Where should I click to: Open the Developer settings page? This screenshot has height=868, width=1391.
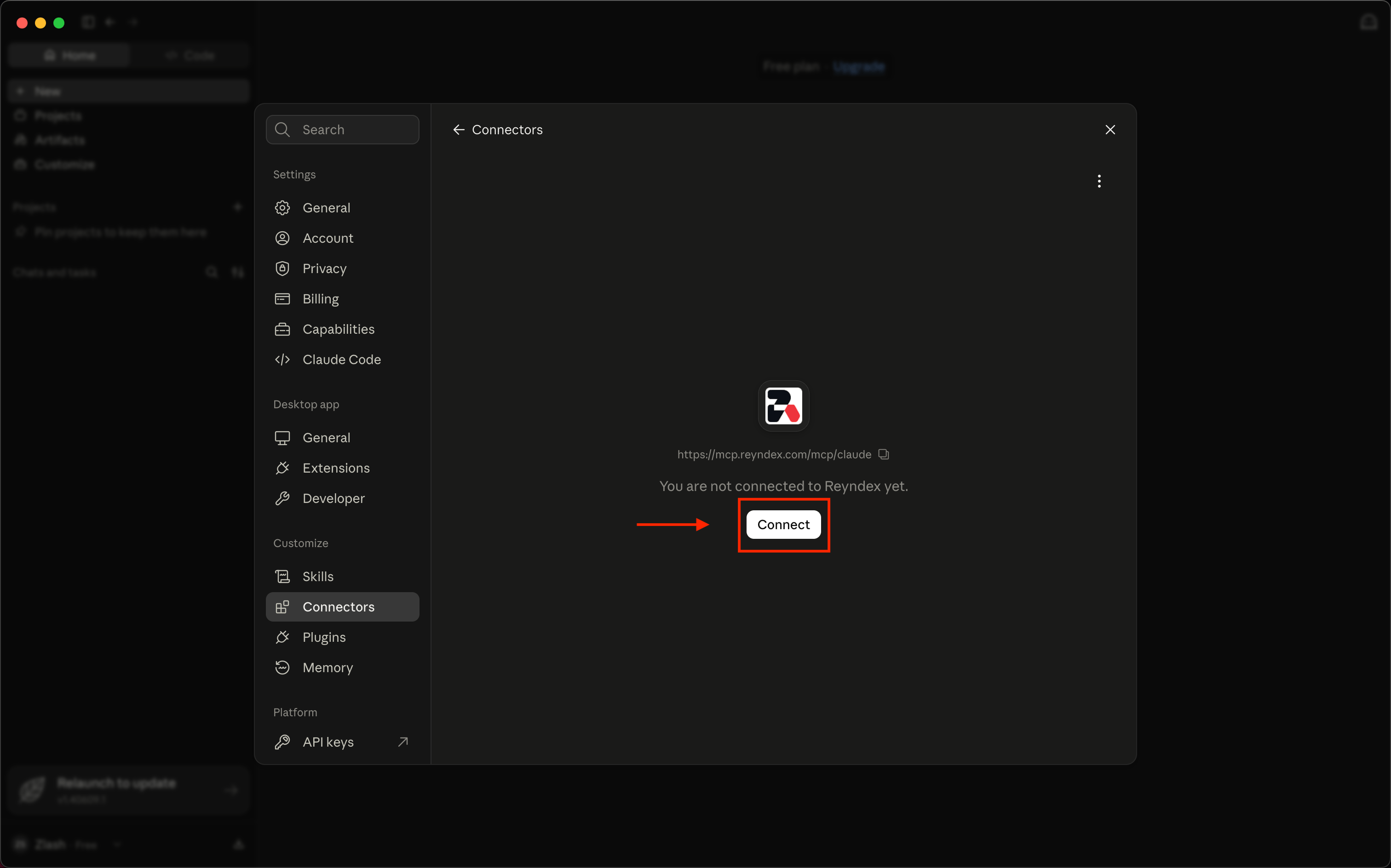pos(342,499)
